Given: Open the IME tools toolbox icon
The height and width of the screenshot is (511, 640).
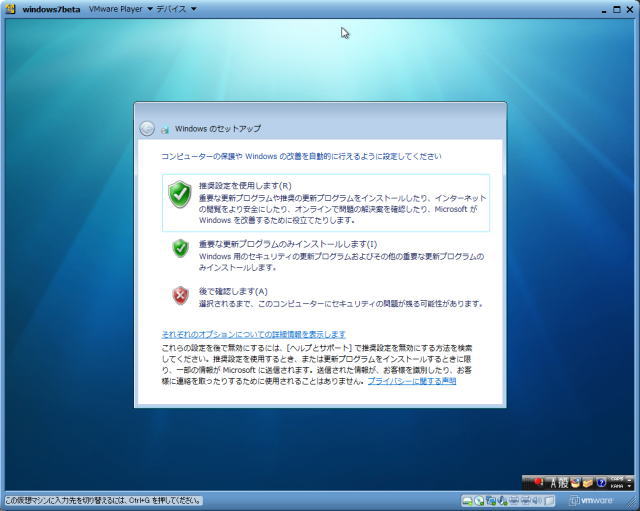Looking at the screenshot, I should point(588,483).
